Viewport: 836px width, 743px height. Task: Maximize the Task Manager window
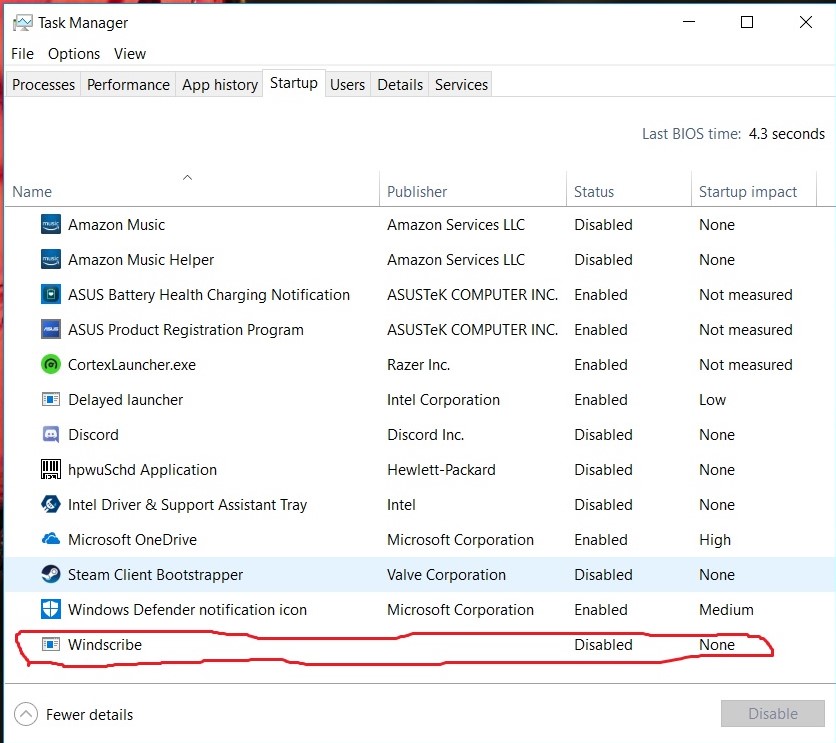tap(747, 22)
